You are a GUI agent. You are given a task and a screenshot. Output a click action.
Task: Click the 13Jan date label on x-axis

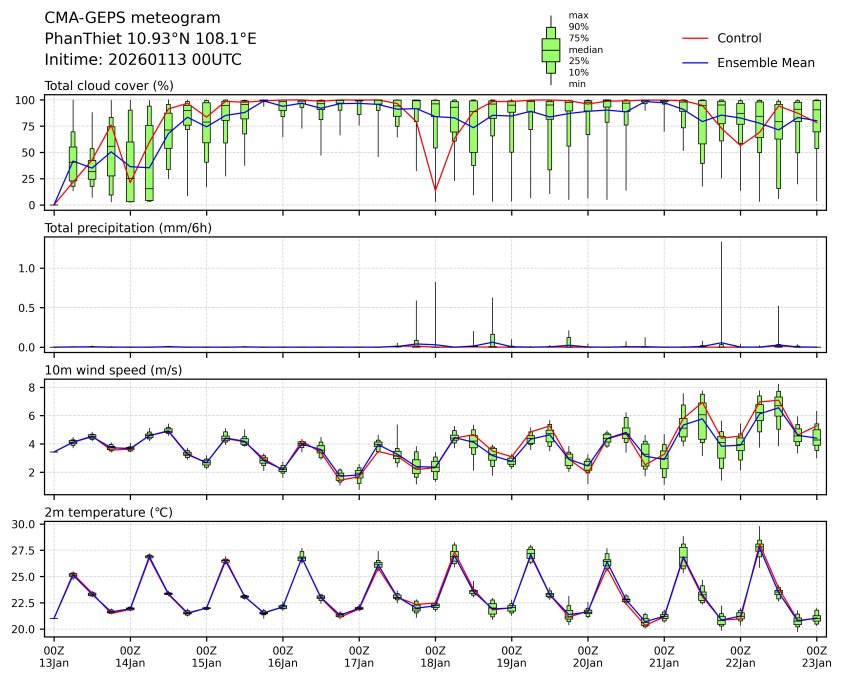(x=54, y=662)
